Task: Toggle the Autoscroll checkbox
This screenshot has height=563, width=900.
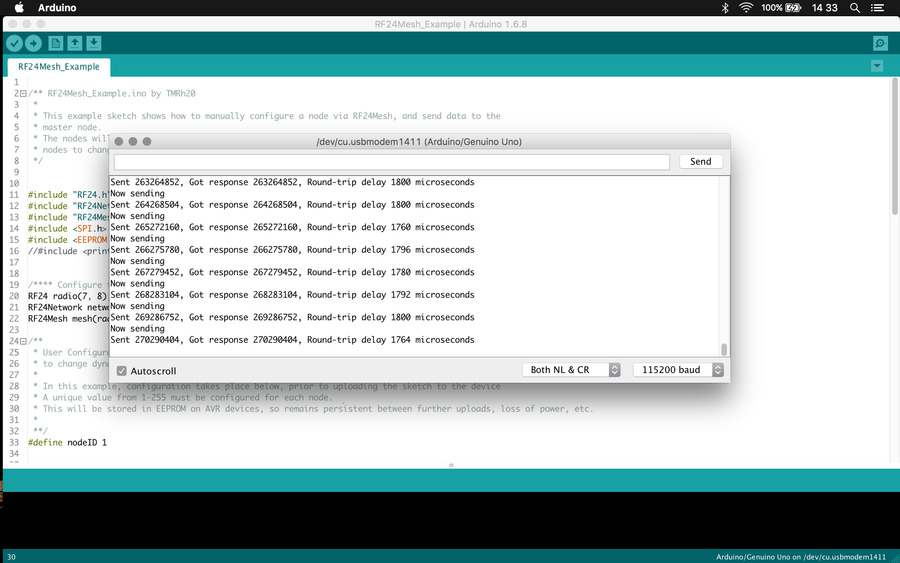Action: [122, 371]
